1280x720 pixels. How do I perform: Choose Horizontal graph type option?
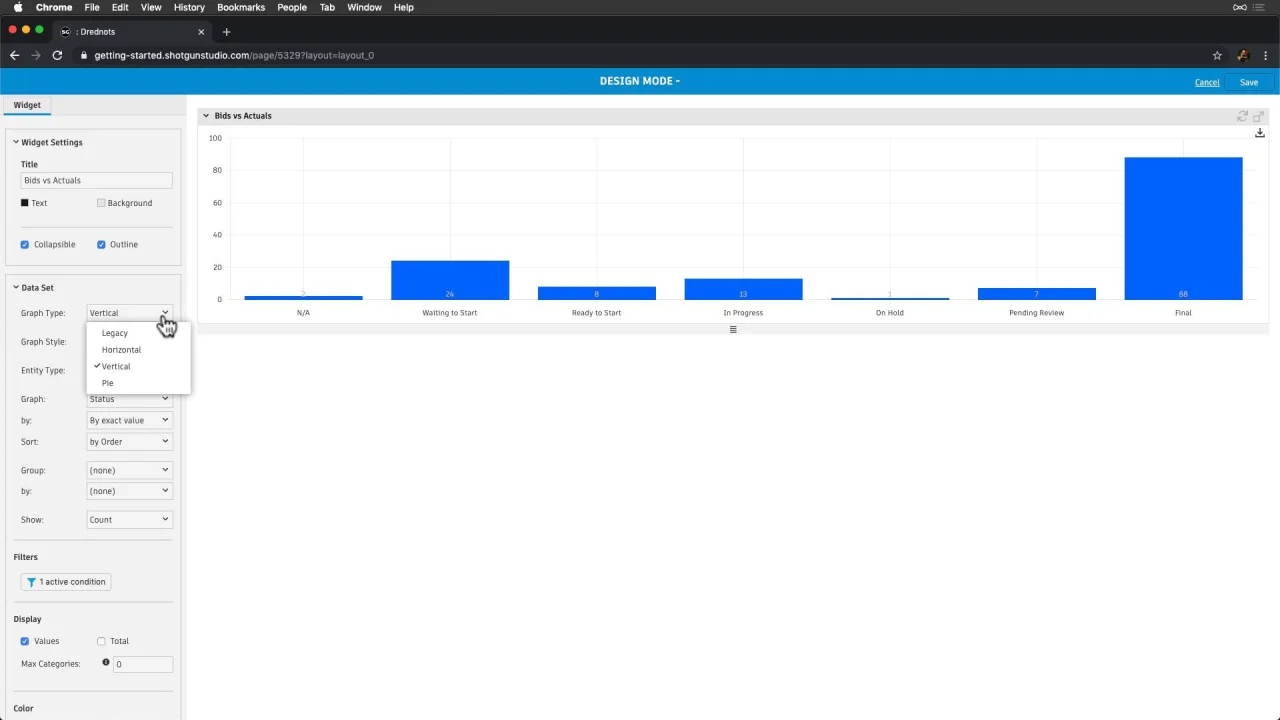click(x=121, y=350)
